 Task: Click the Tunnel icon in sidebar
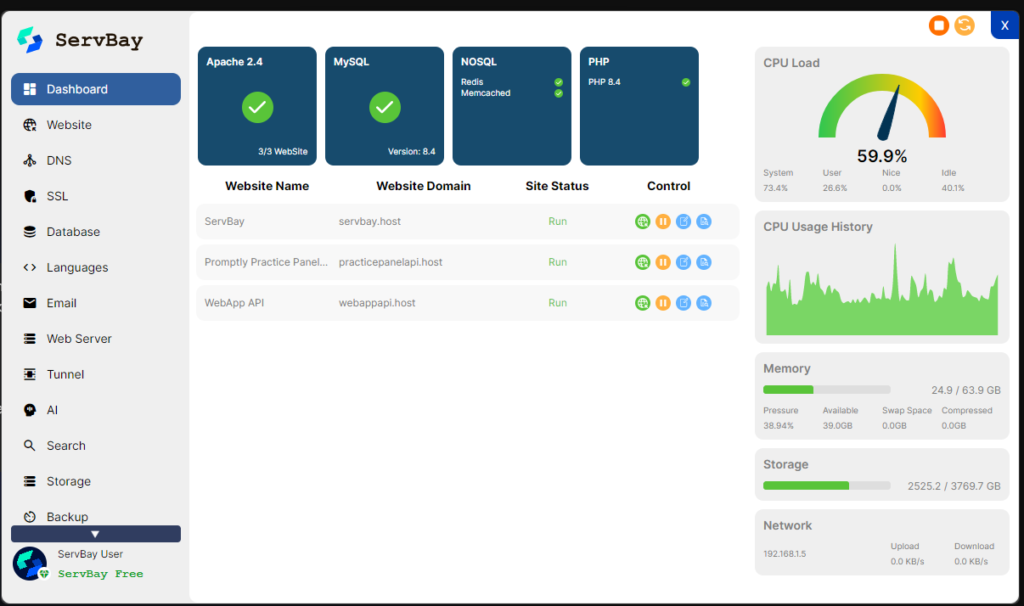[29, 374]
